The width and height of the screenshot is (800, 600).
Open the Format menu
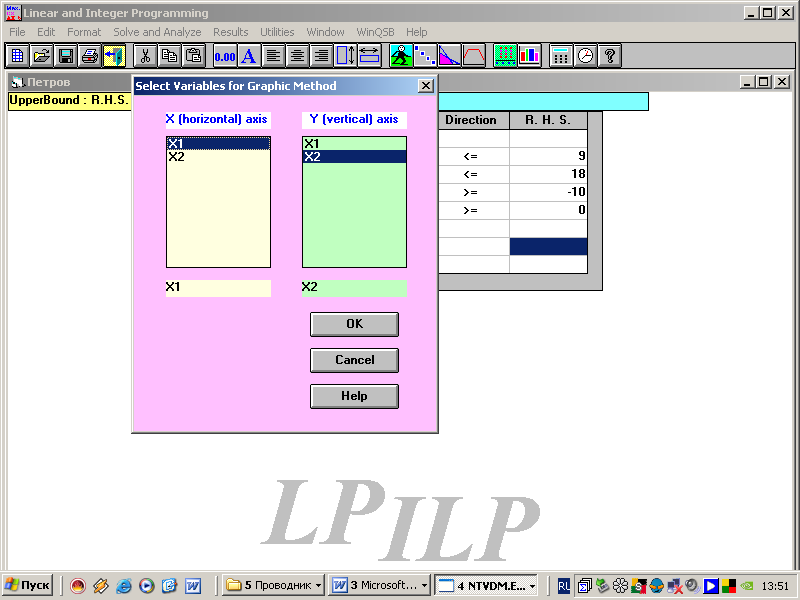[84, 32]
